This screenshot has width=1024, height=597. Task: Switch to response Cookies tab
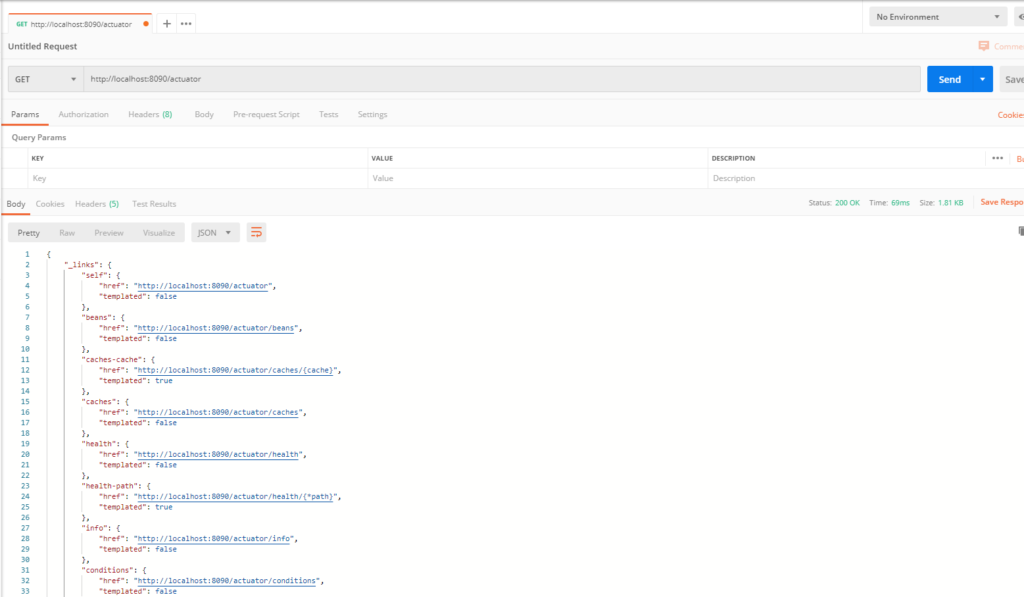[x=50, y=203]
